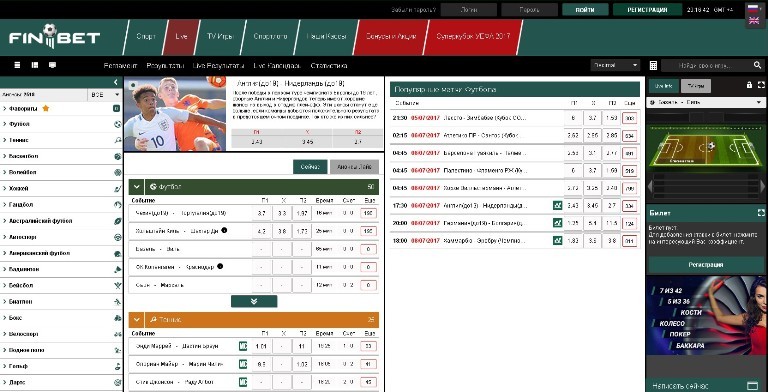
Task: Switch language with the UK flag
Action: pyautogui.click(x=752, y=21)
